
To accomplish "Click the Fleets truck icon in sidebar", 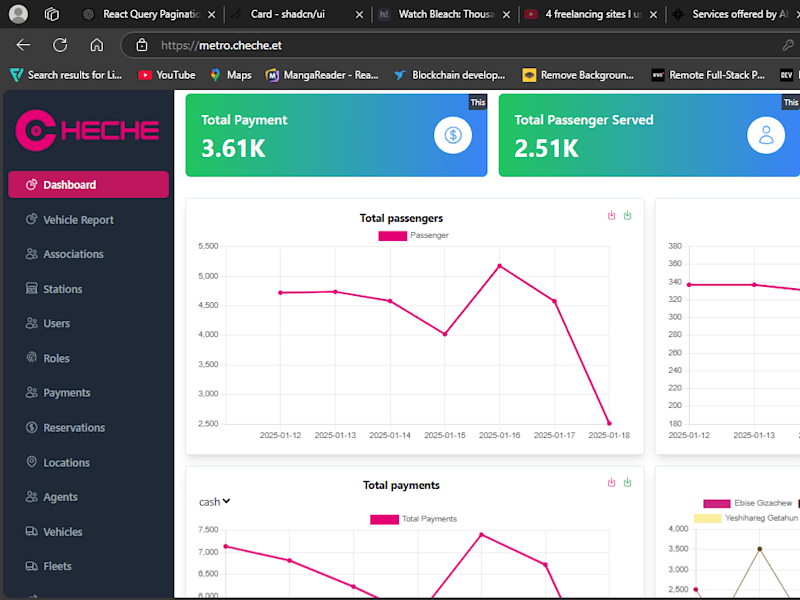I will point(32,566).
